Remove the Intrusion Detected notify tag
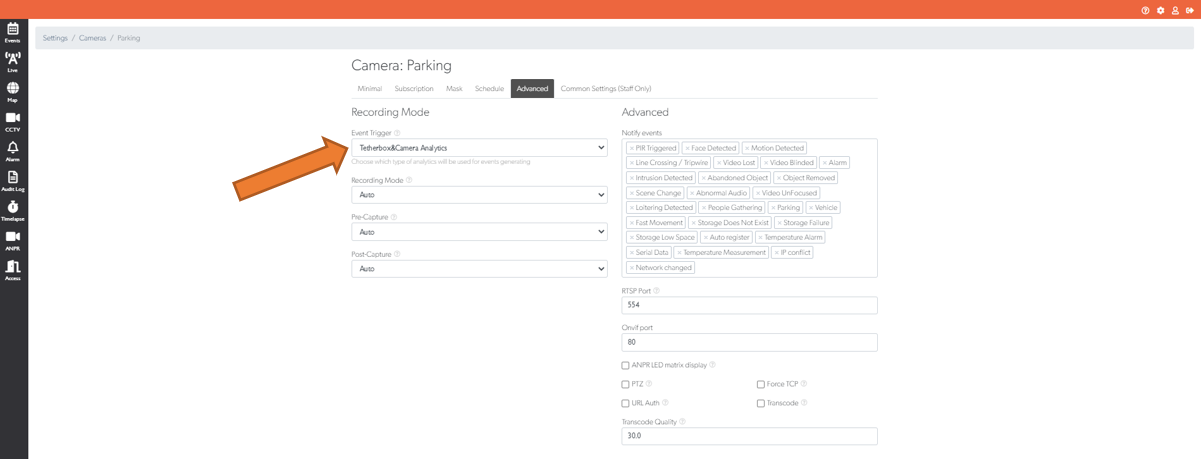The width and height of the screenshot is (1201, 459). coord(632,178)
